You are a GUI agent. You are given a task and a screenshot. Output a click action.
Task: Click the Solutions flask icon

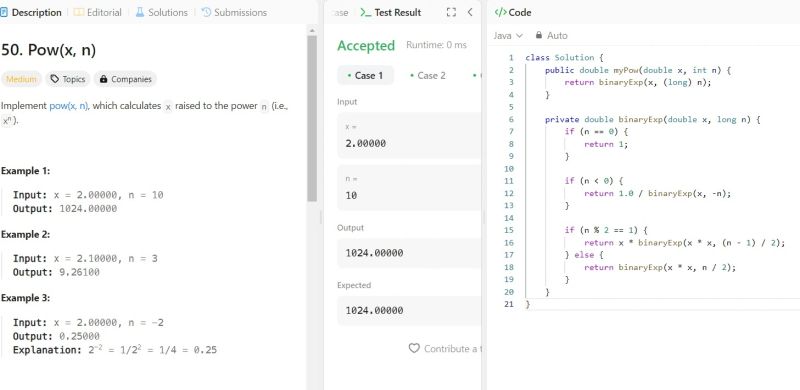click(140, 12)
